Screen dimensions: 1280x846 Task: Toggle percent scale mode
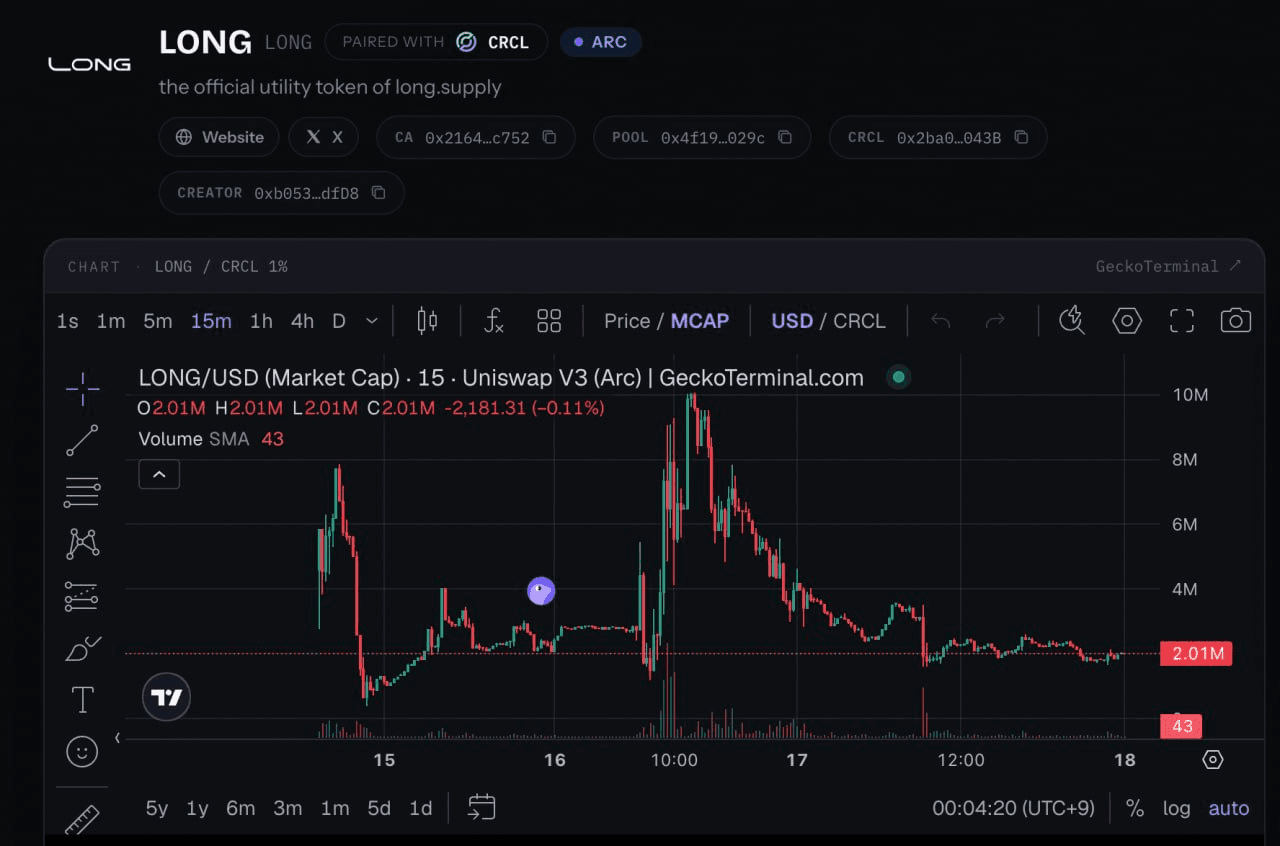(x=1135, y=808)
